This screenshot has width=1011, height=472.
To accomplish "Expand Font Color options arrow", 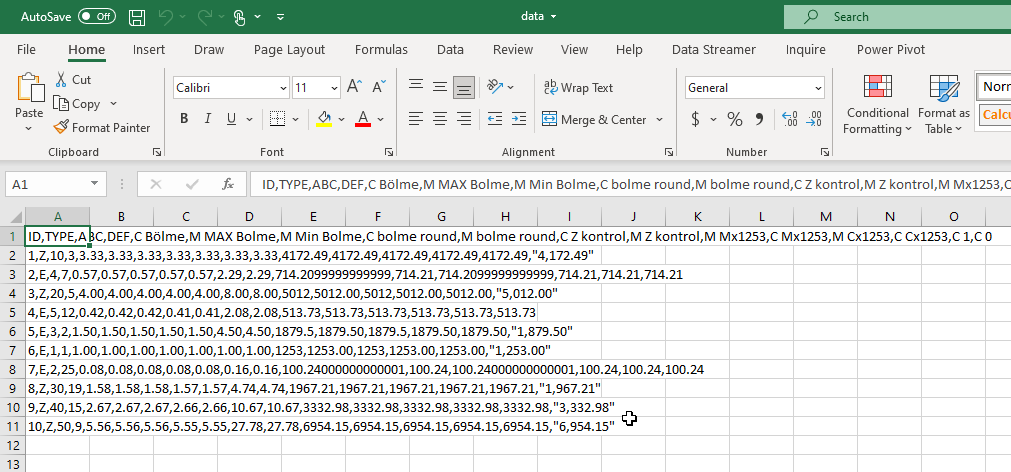I will point(380,119).
